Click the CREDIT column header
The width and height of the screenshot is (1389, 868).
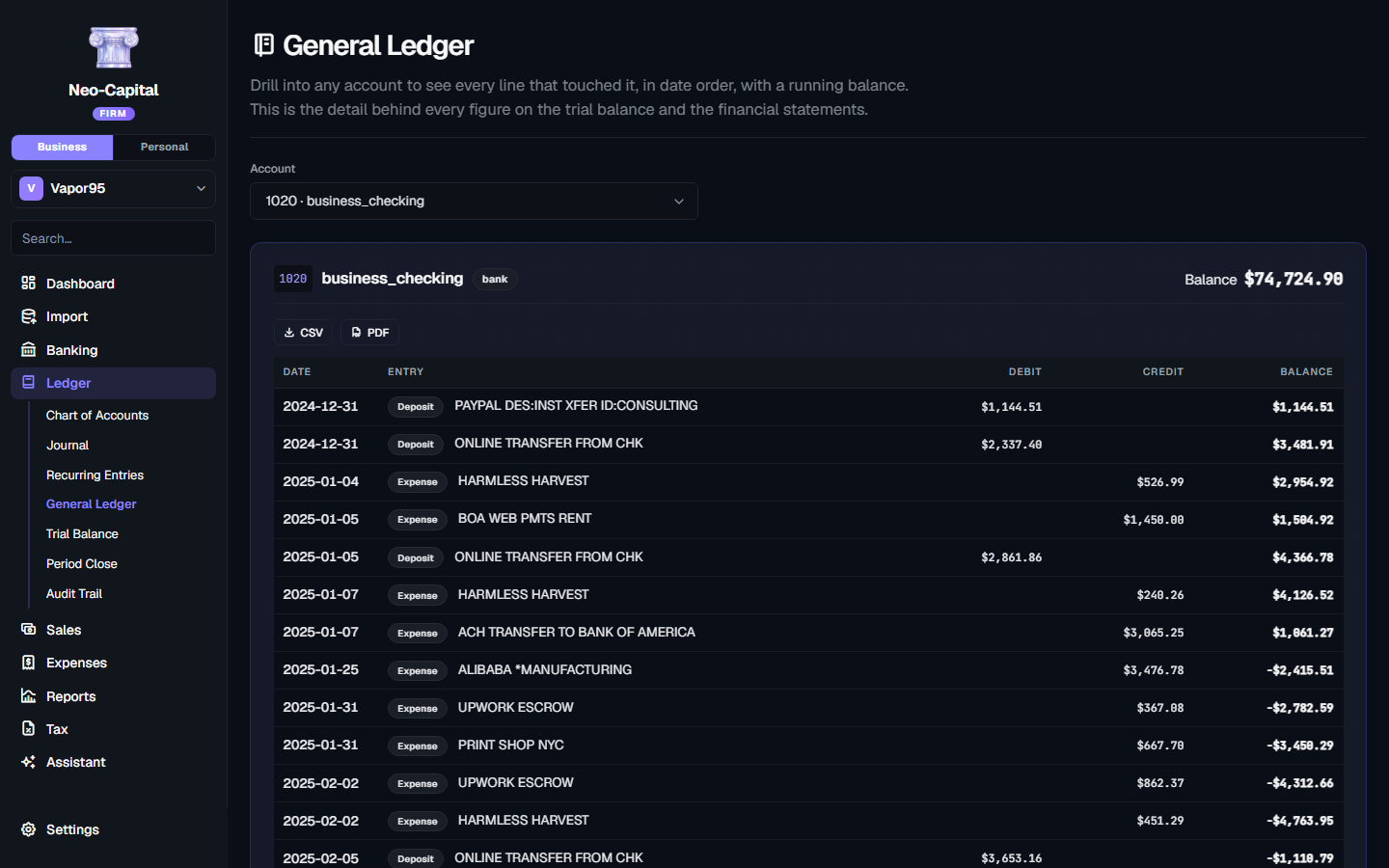click(1163, 371)
